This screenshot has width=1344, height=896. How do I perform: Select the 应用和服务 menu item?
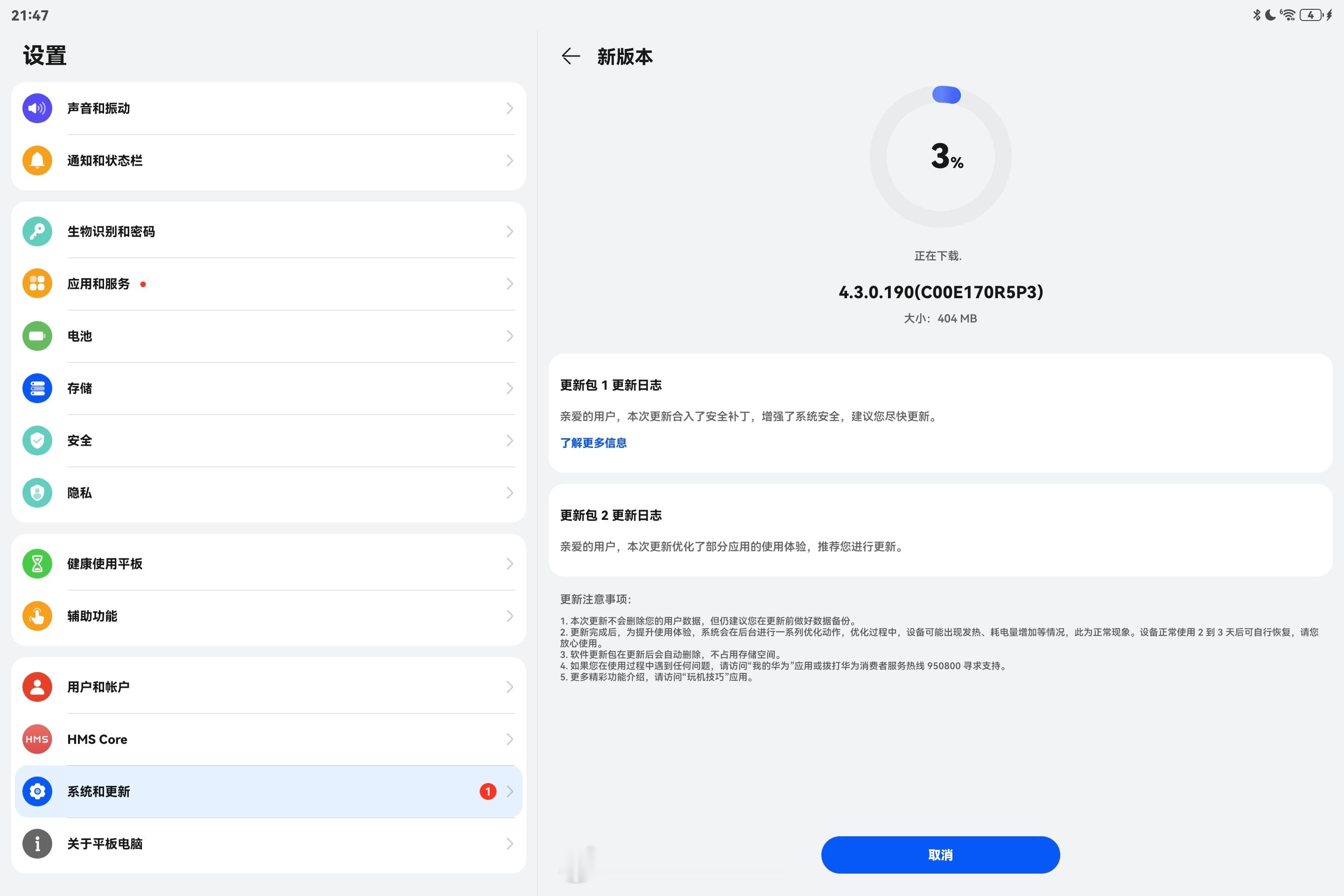click(x=98, y=284)
